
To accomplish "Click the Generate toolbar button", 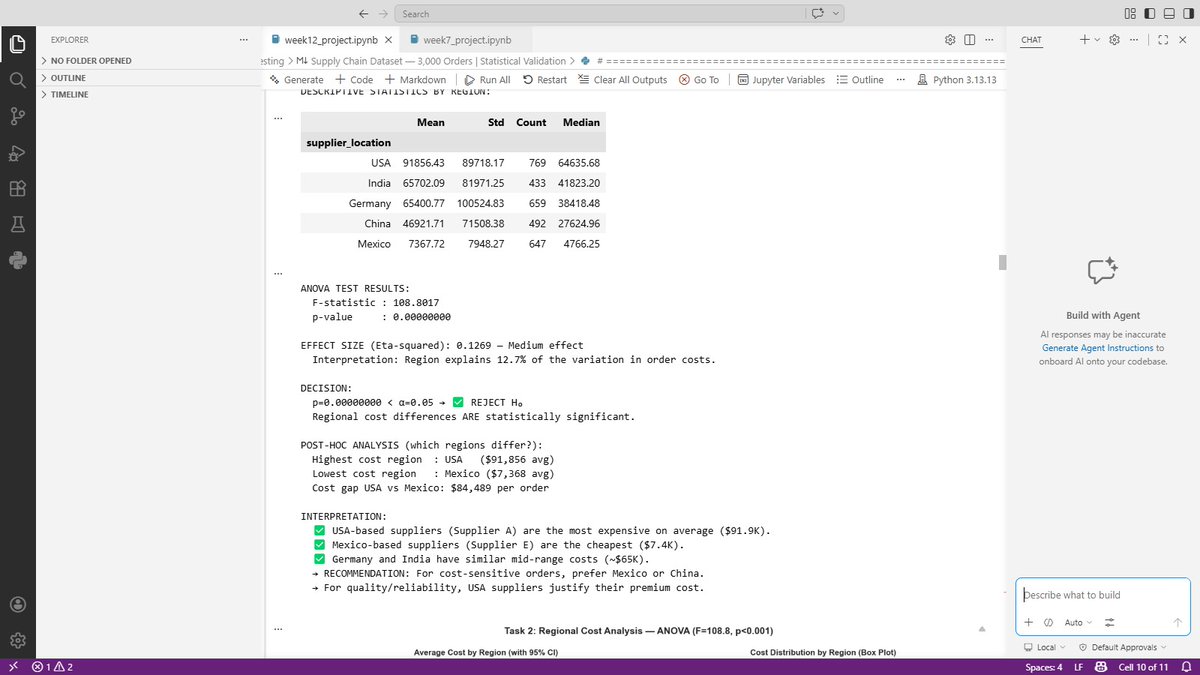I will pyautogui.click(x=296, y=80).
